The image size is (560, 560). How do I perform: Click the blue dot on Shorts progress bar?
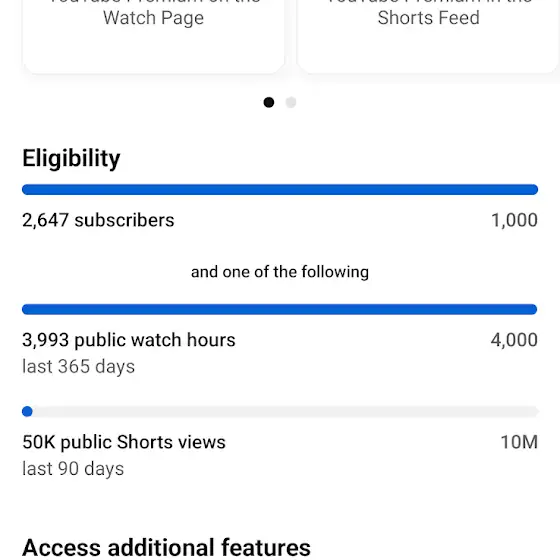(27, 411)
